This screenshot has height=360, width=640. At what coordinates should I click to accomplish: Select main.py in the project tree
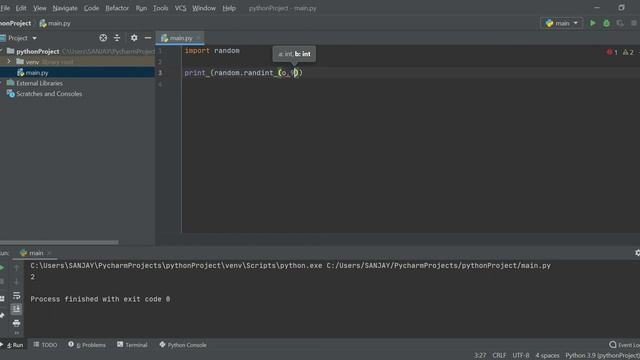click(37, 73)
